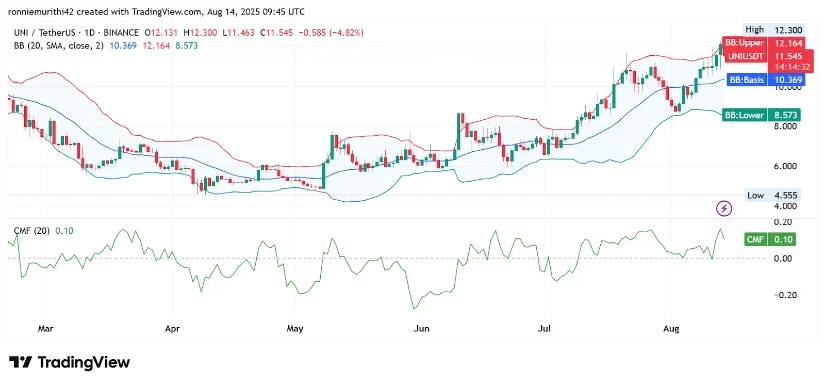Click the Aug label on time axis
The height and width of the screenshot is (385, 825).
pos(671,329)
